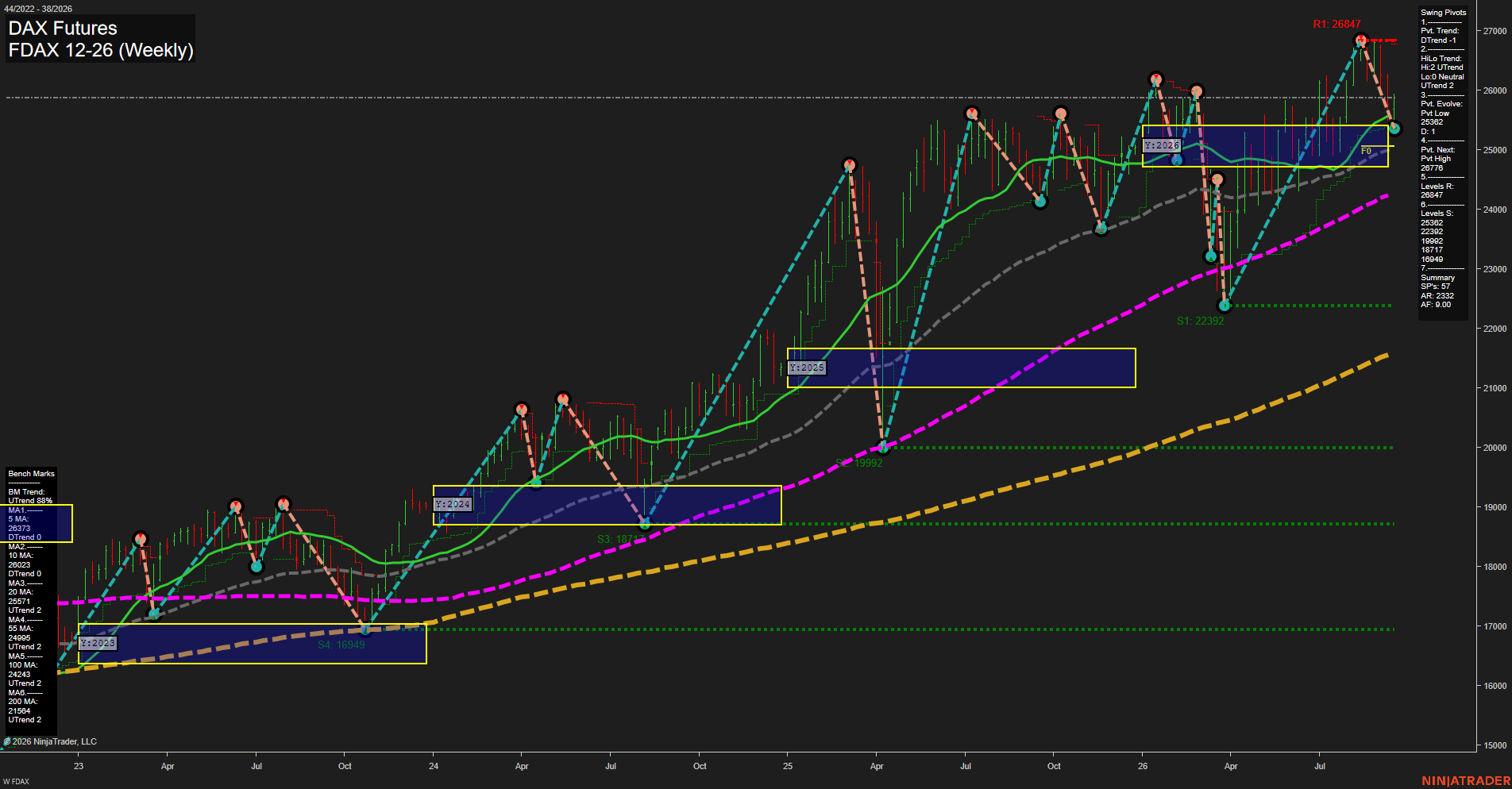Select the 18000 price axis label
The image size is (1512, 789).
(1495, 567)
